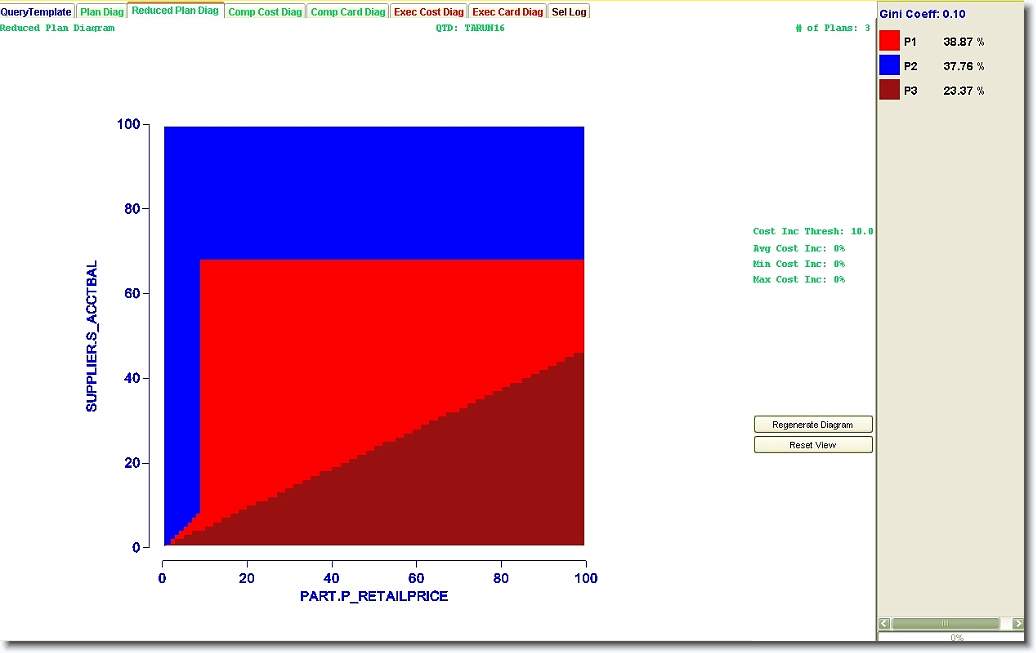Select the Reduced Plan Diag tab
The image size is (1036, 653).
[x=175, y=11]
